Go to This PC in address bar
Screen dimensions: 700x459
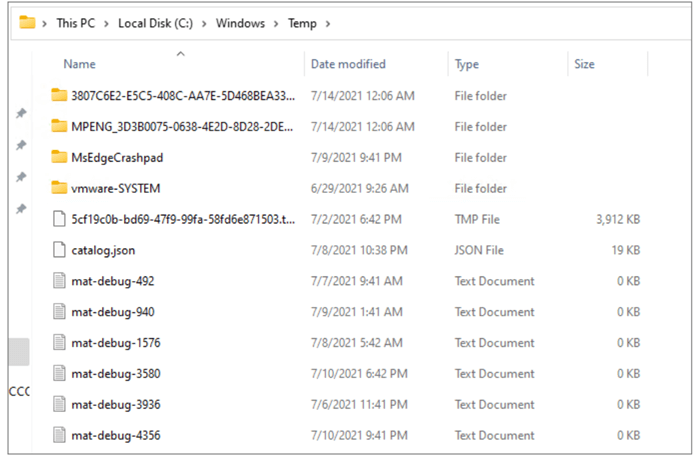point(75,23)
